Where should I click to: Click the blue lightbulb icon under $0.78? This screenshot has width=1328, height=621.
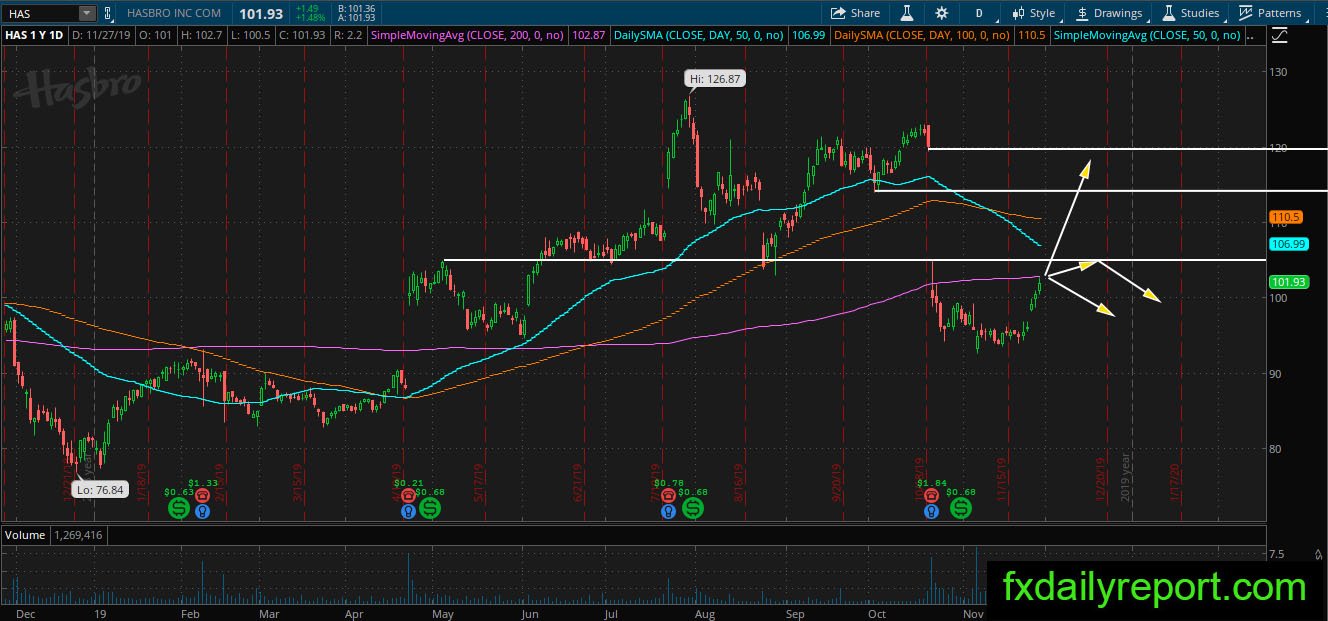(x=668, y=511)
